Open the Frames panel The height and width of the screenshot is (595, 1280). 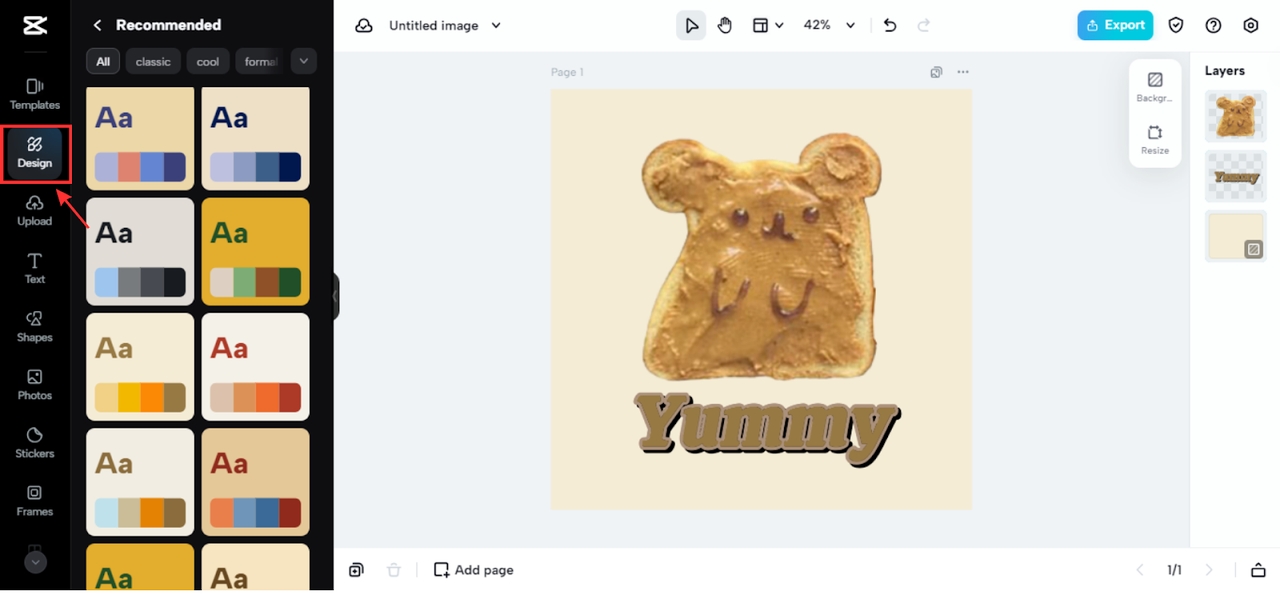tap(35, 500)
